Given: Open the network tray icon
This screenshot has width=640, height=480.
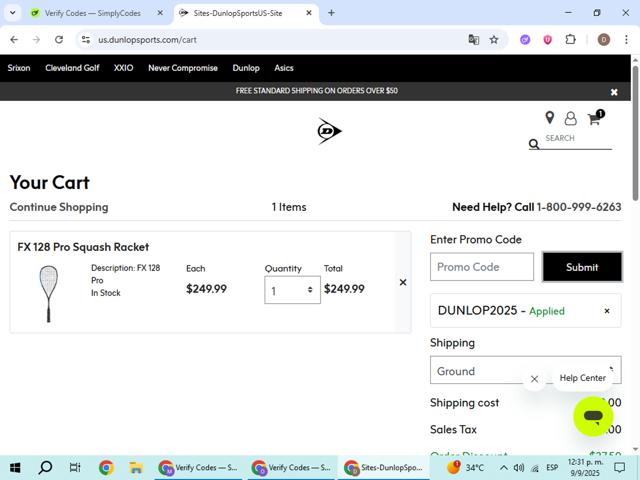Looking at the screenshot, I should click(535, 468).
